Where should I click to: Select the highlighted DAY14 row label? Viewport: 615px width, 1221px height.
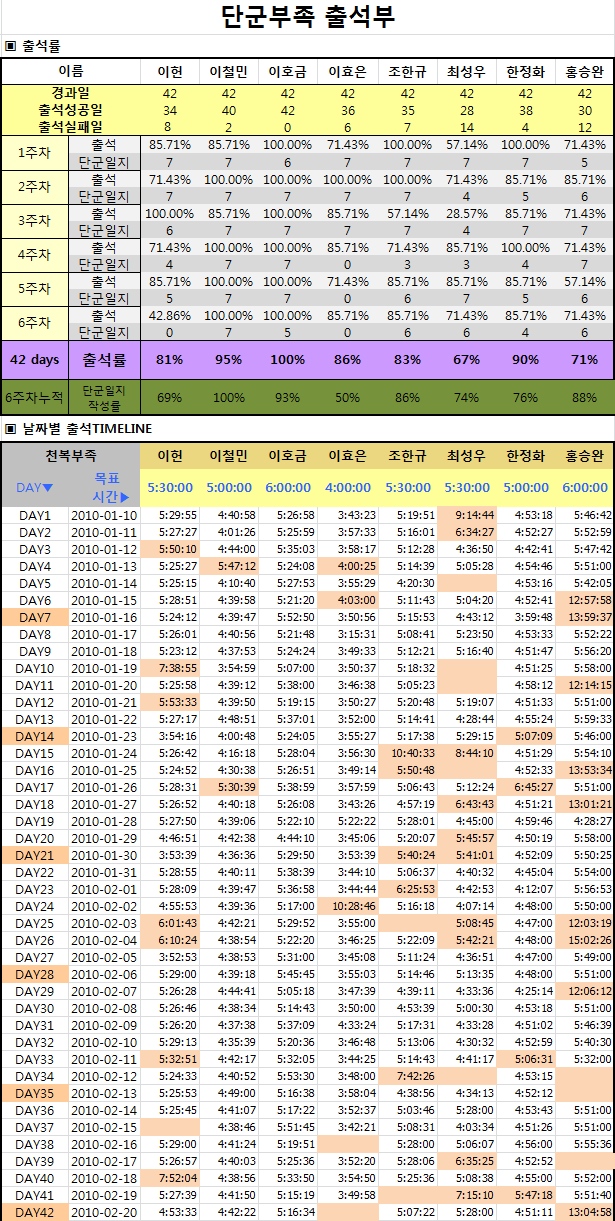[35, 736]
